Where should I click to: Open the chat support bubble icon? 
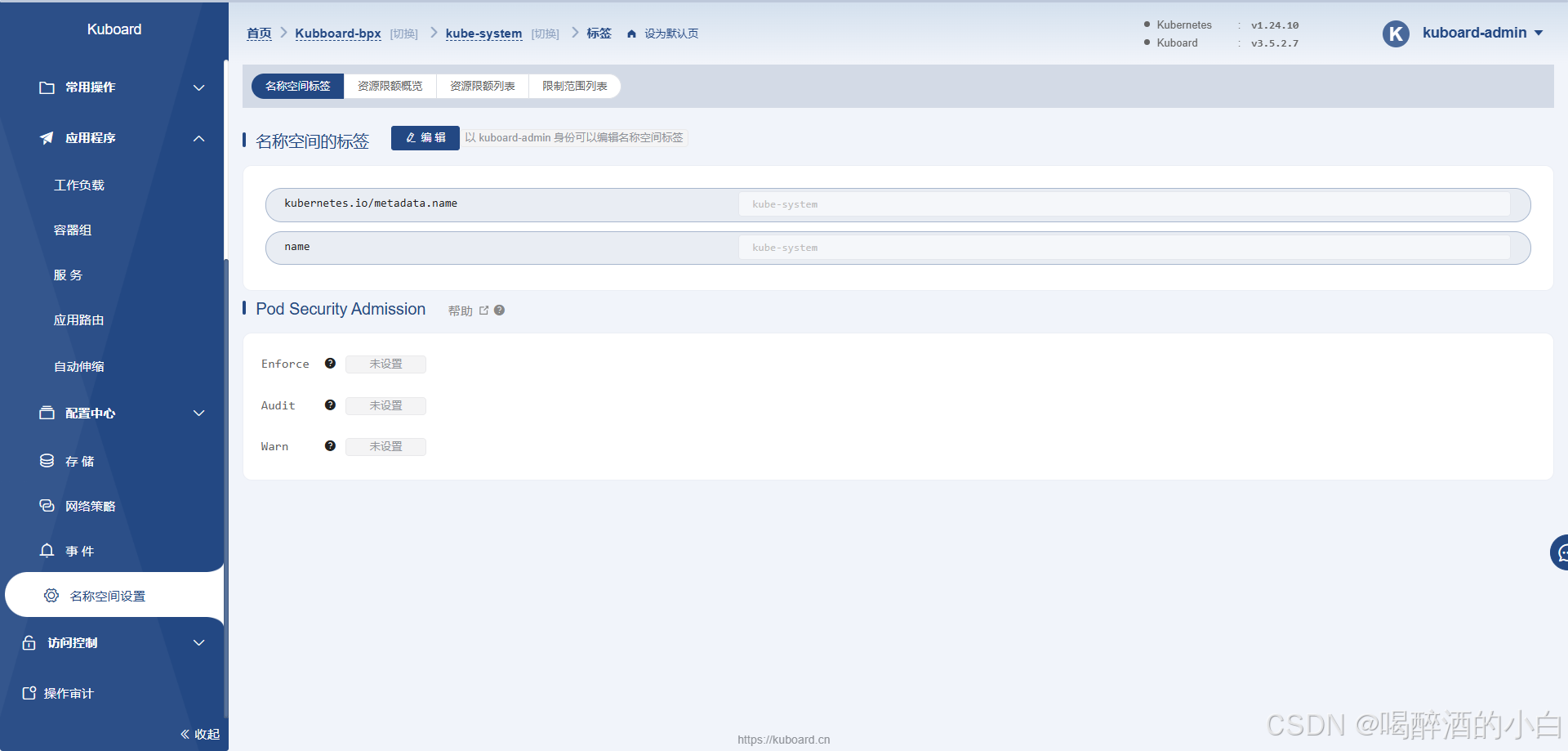(x=1560, y=553)
